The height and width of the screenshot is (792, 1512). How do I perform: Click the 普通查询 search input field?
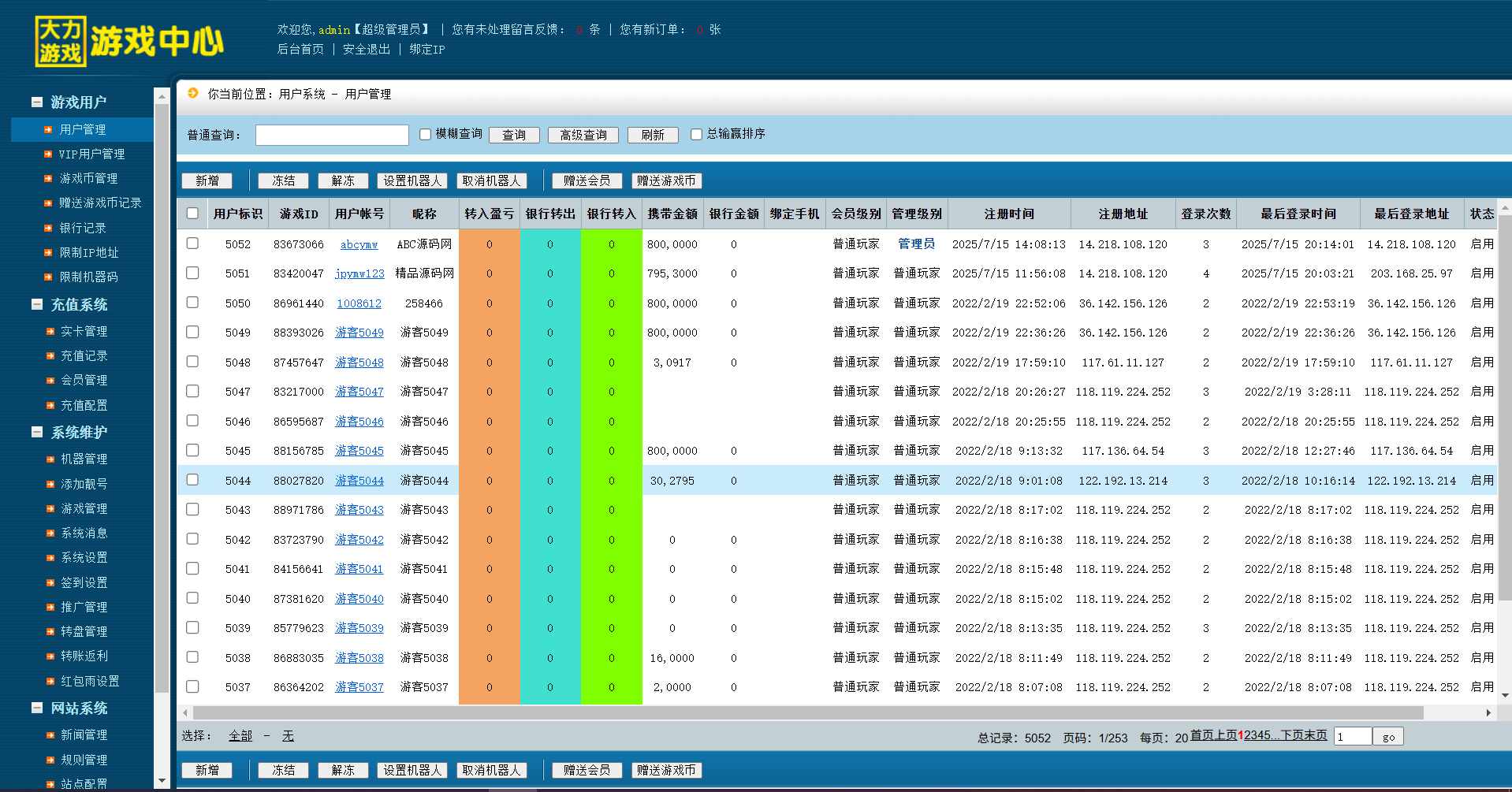tap(332, 136)
